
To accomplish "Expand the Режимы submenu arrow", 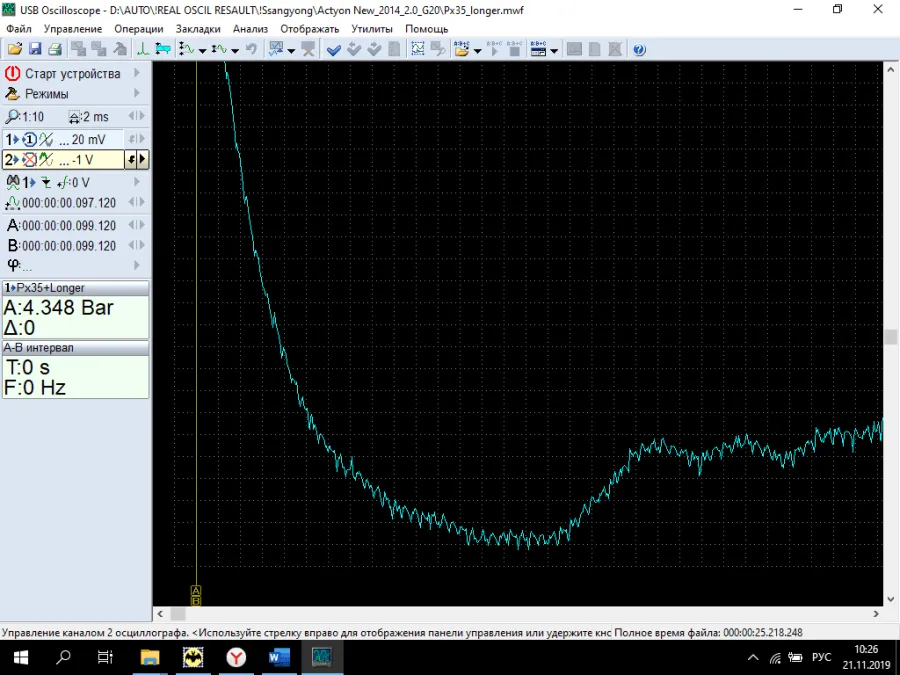I will pyautogui.click(x=137, y=94).
